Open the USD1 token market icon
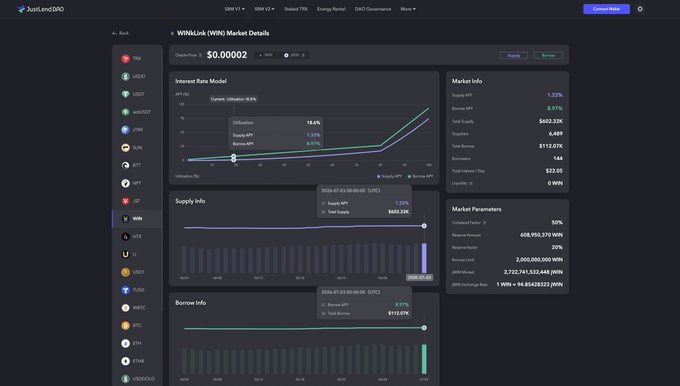Screen dimensions: 680x386 [125, 272]
